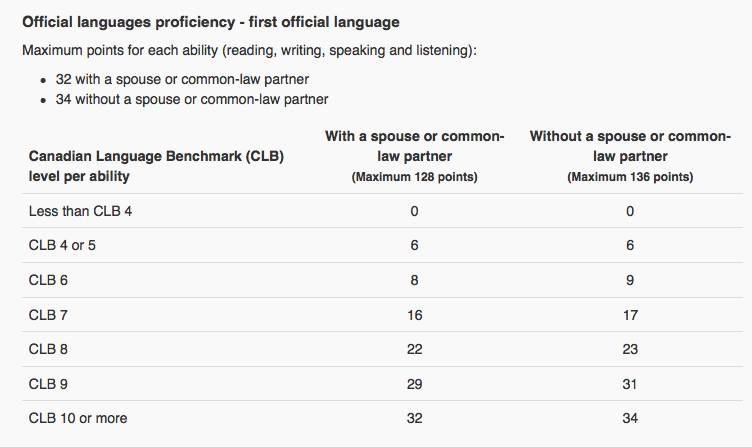The image size is (752, 447).
Task: Click value 29 in CLB 9 row
Action: (414, 384)
